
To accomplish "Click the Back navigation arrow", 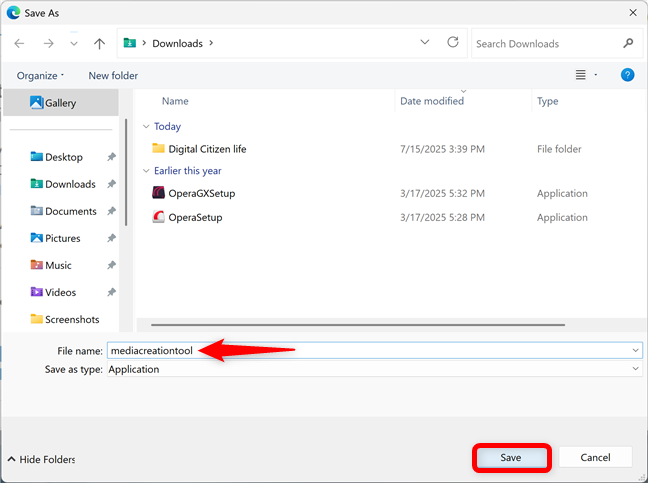I will point(19,43).
